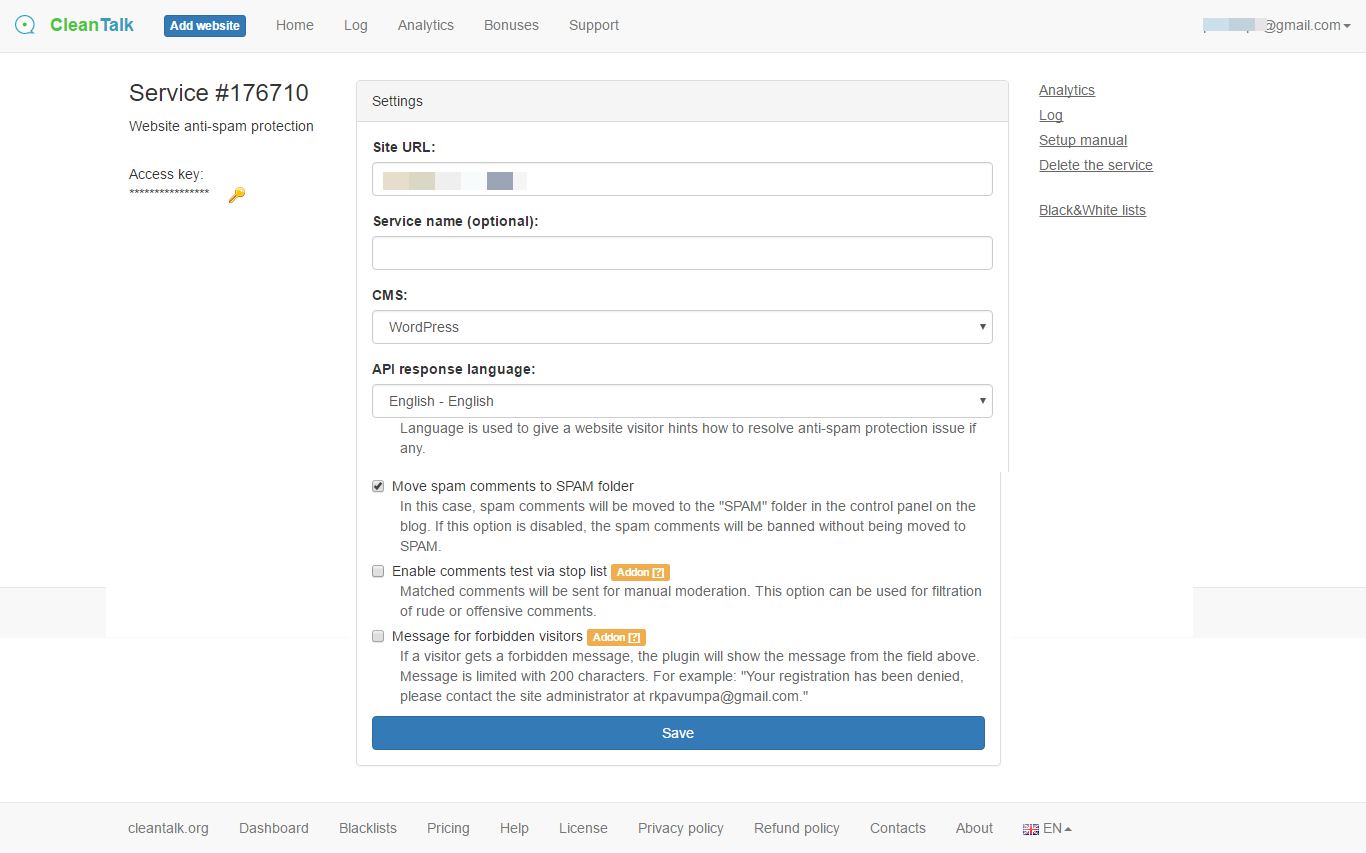Viewport: 1366px width, 853px height.
Task: Open Privacy policy in the footer
Action: pos(680,828)
